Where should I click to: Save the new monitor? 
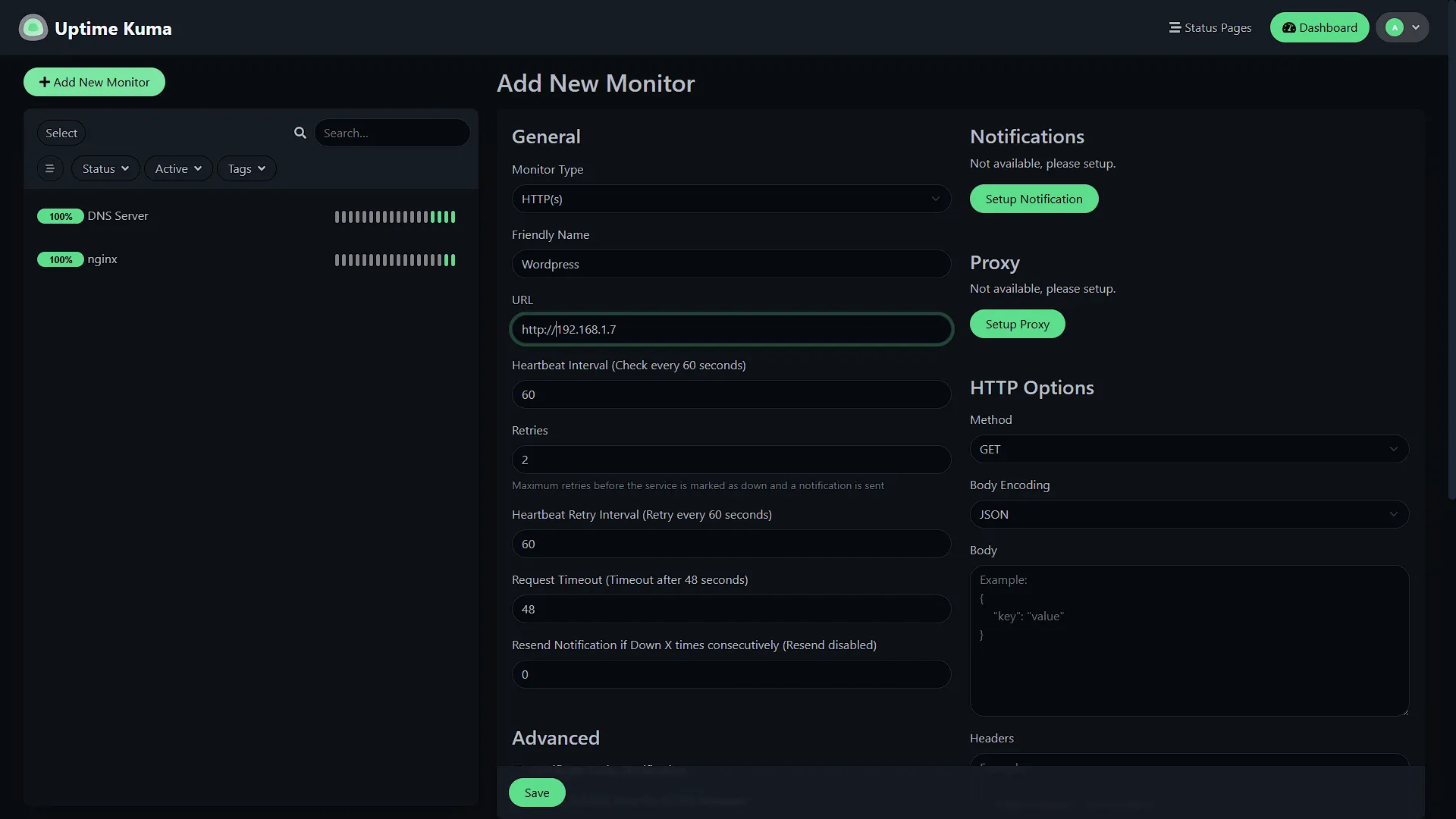tap(537, 792)
